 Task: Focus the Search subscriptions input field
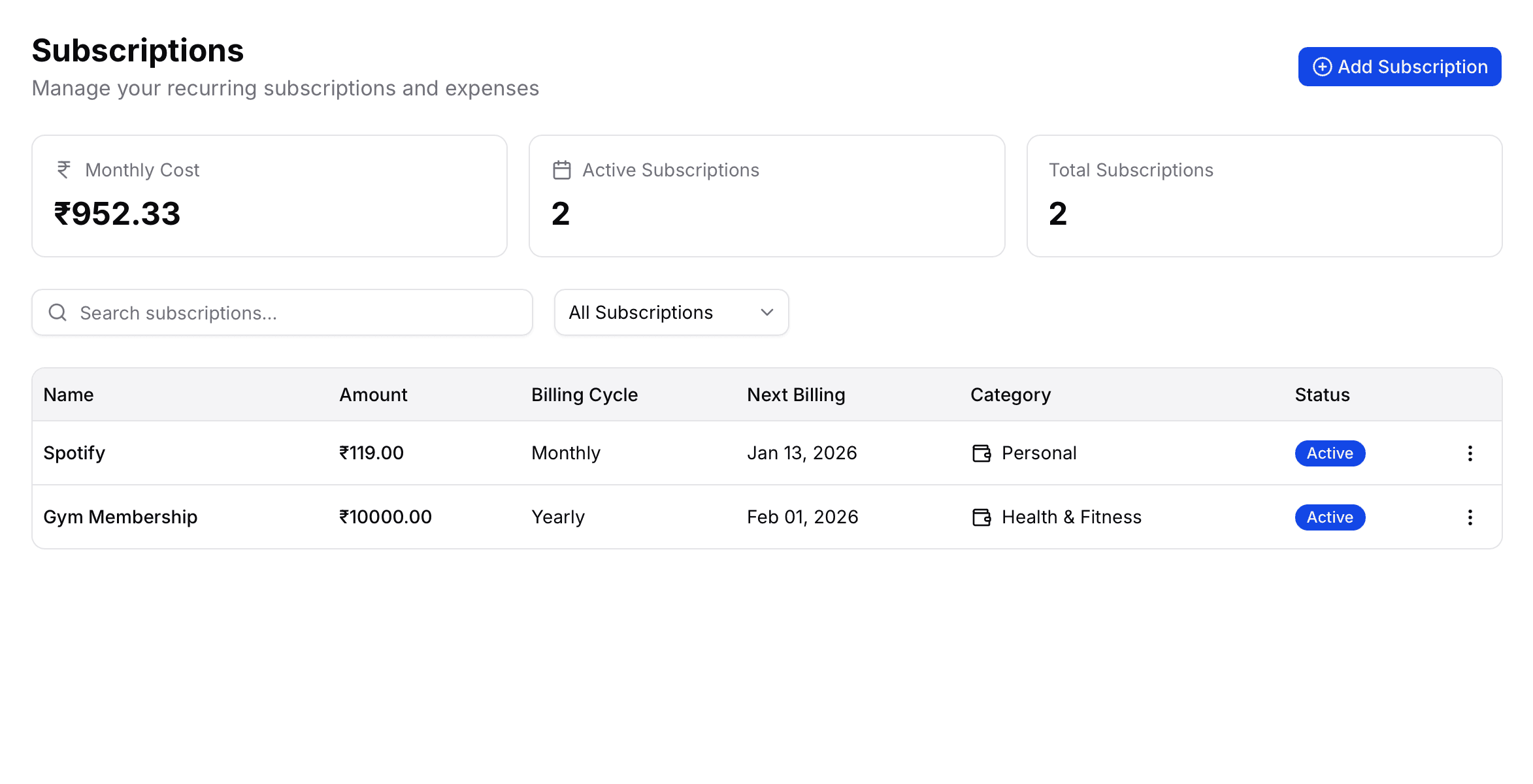(301, 312)
